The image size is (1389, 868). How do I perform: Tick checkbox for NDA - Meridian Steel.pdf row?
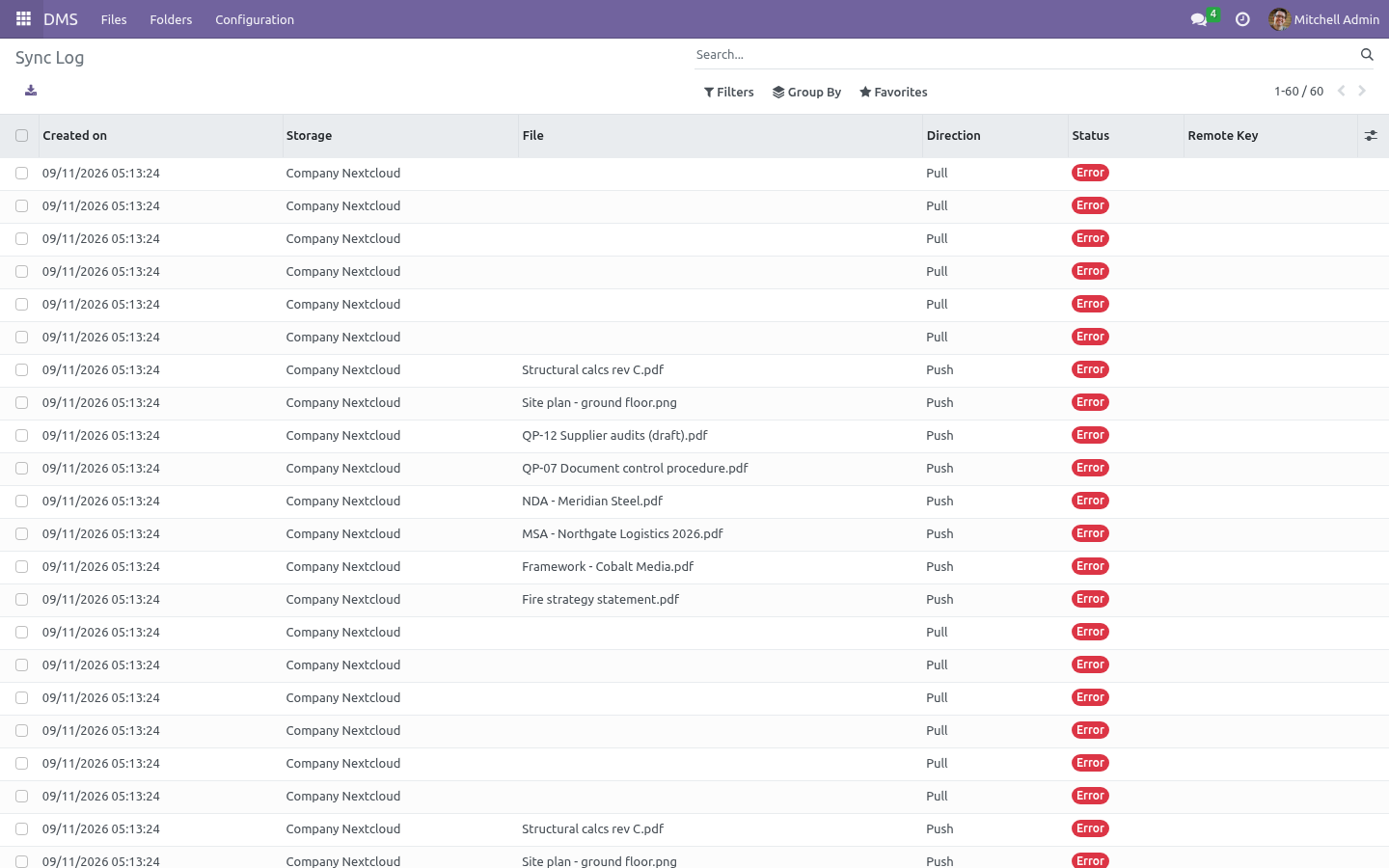pyautogui.click(x=21, y=502)
